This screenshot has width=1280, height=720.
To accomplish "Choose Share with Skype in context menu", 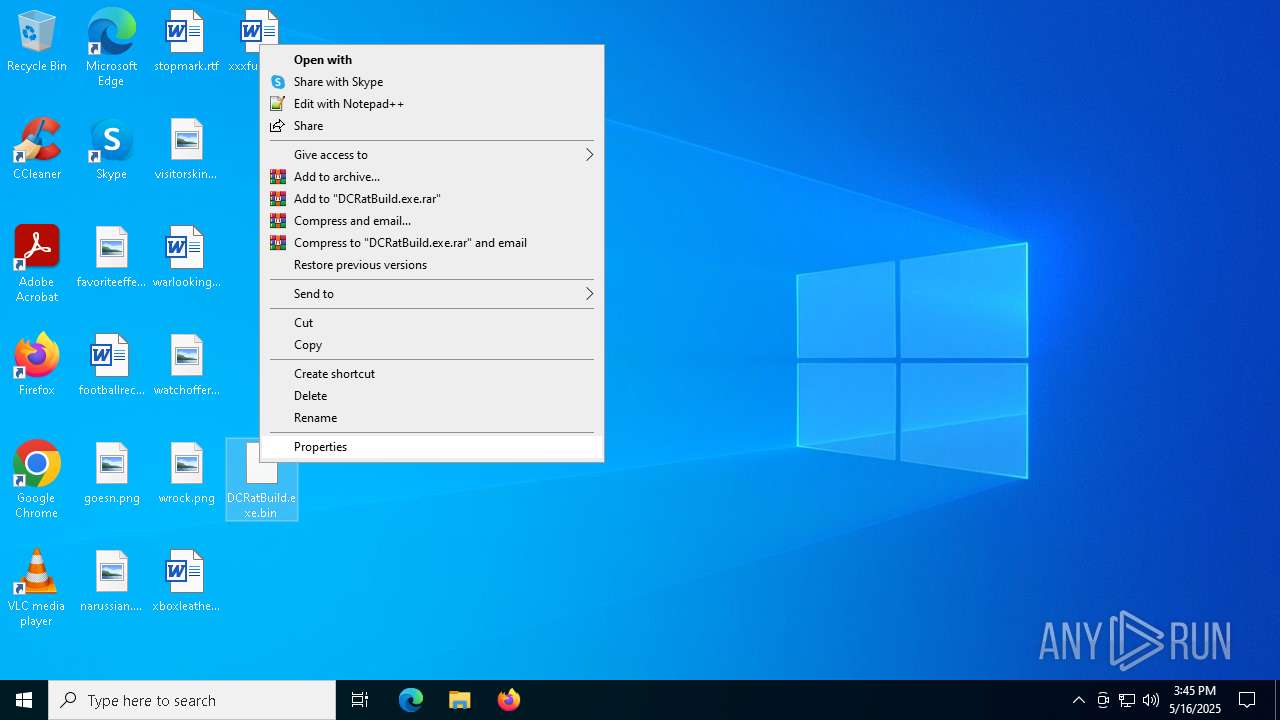I will pos(432,82).
